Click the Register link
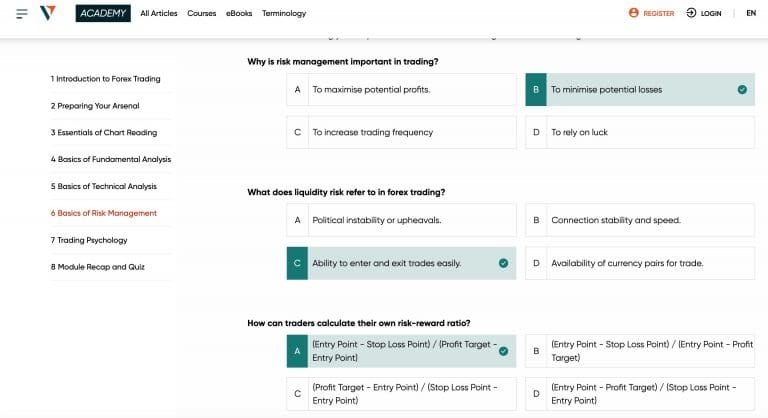 click(658, 13)
